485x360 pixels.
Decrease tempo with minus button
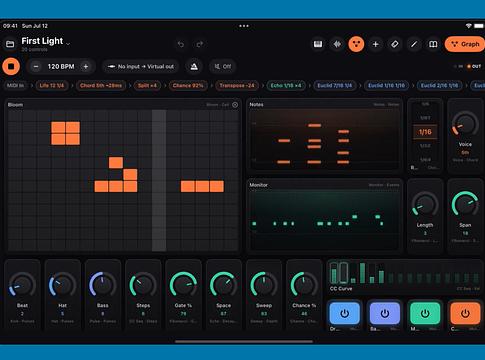(x=36, y=67)
